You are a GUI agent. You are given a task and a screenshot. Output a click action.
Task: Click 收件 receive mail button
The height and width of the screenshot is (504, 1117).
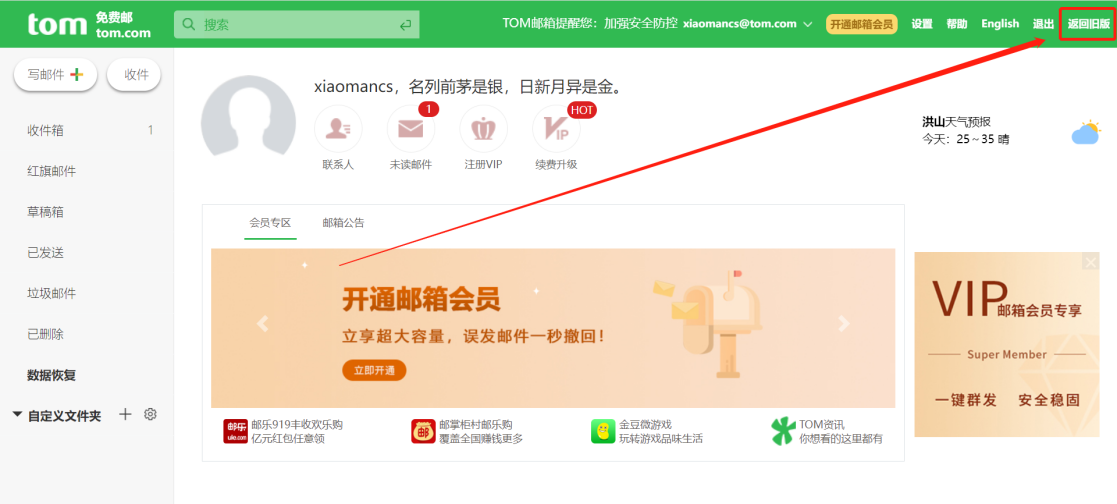tap(134, 75)
